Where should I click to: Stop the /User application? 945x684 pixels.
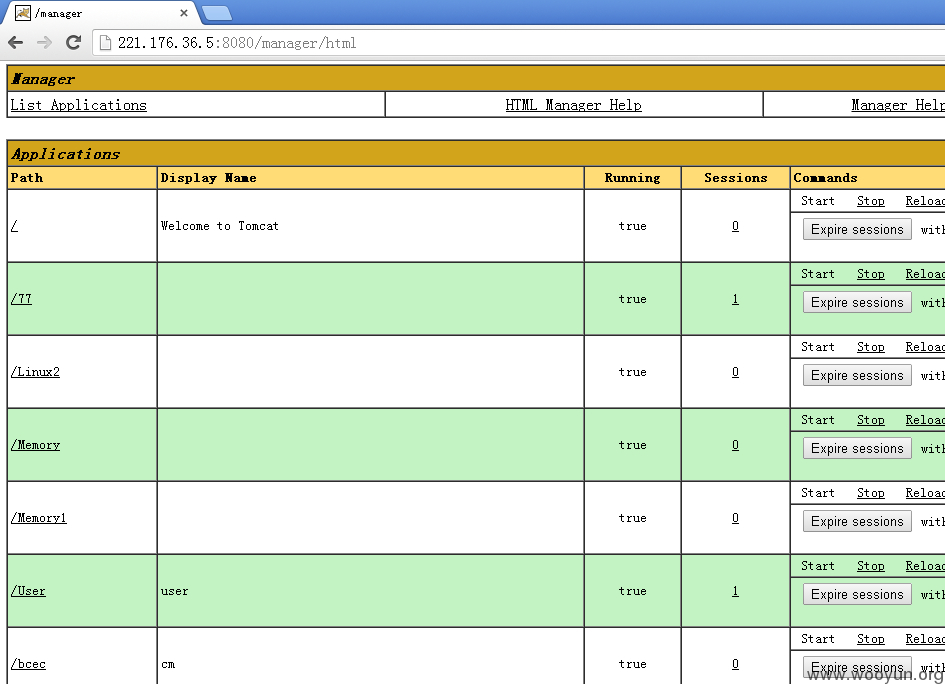[x=871, y=565]
